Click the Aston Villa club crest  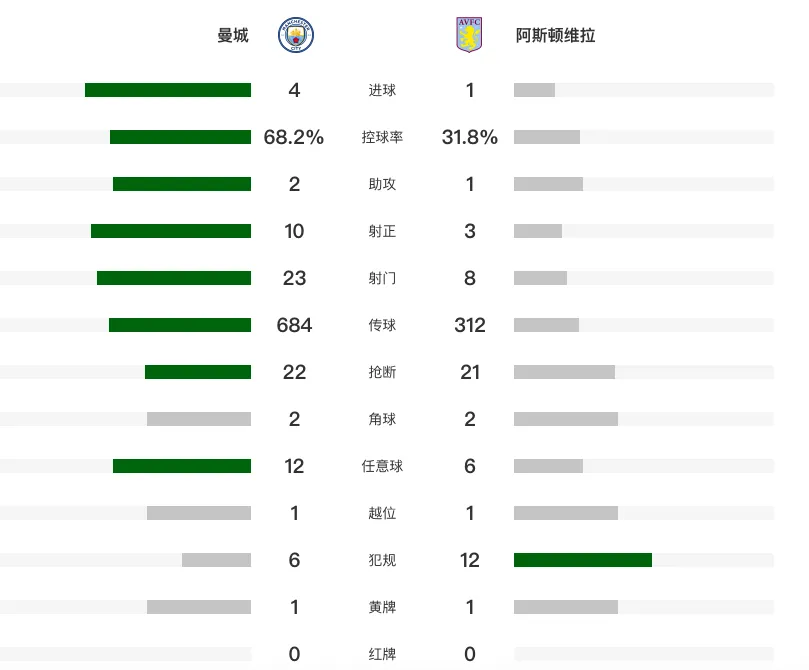(469, 35)
